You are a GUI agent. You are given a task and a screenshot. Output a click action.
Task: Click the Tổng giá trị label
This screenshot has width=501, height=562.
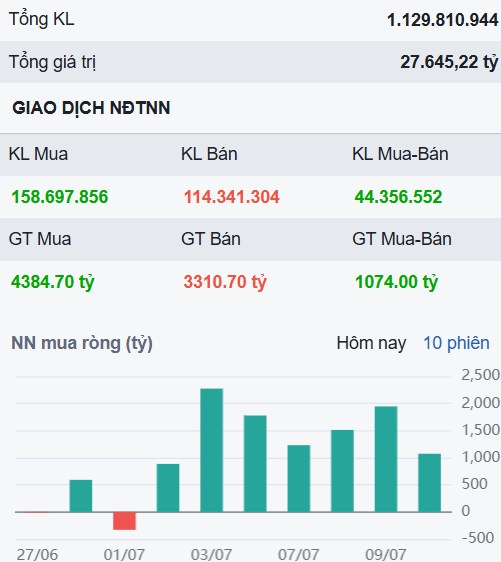pyautogui.click(x=52, y=62)
